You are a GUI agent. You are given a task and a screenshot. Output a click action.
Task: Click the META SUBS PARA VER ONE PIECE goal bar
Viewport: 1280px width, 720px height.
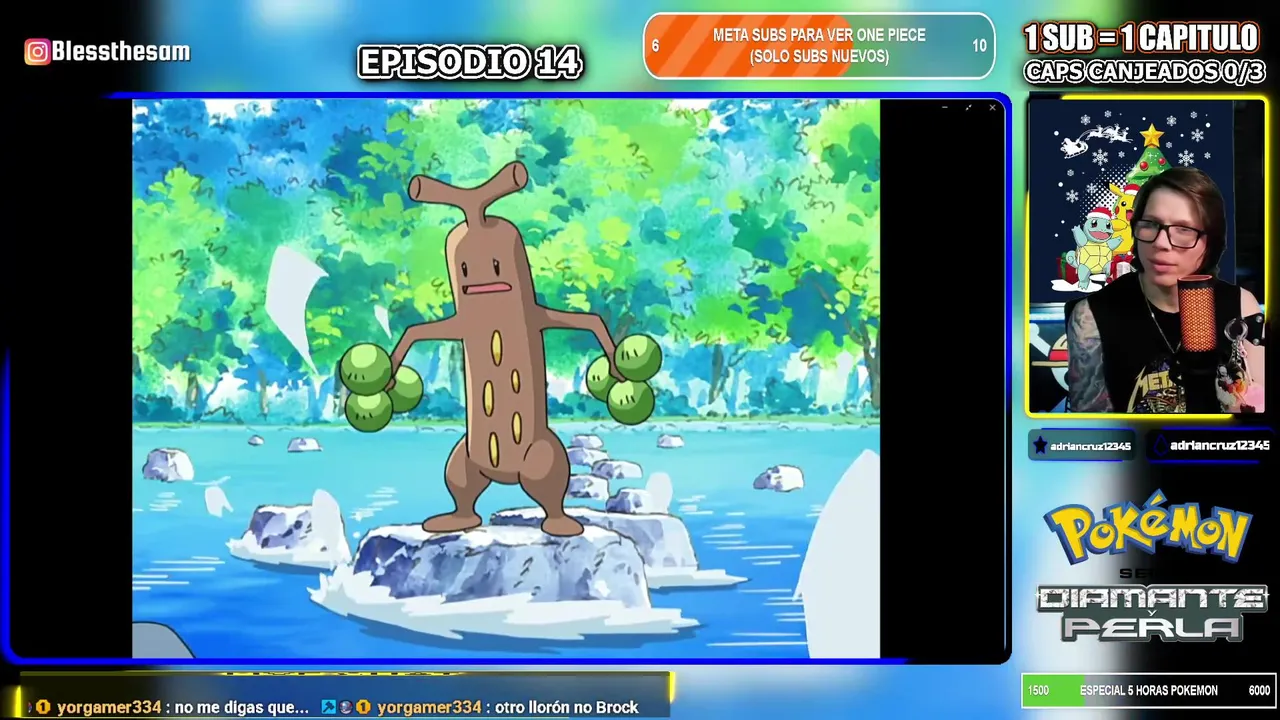click(819, 46)
